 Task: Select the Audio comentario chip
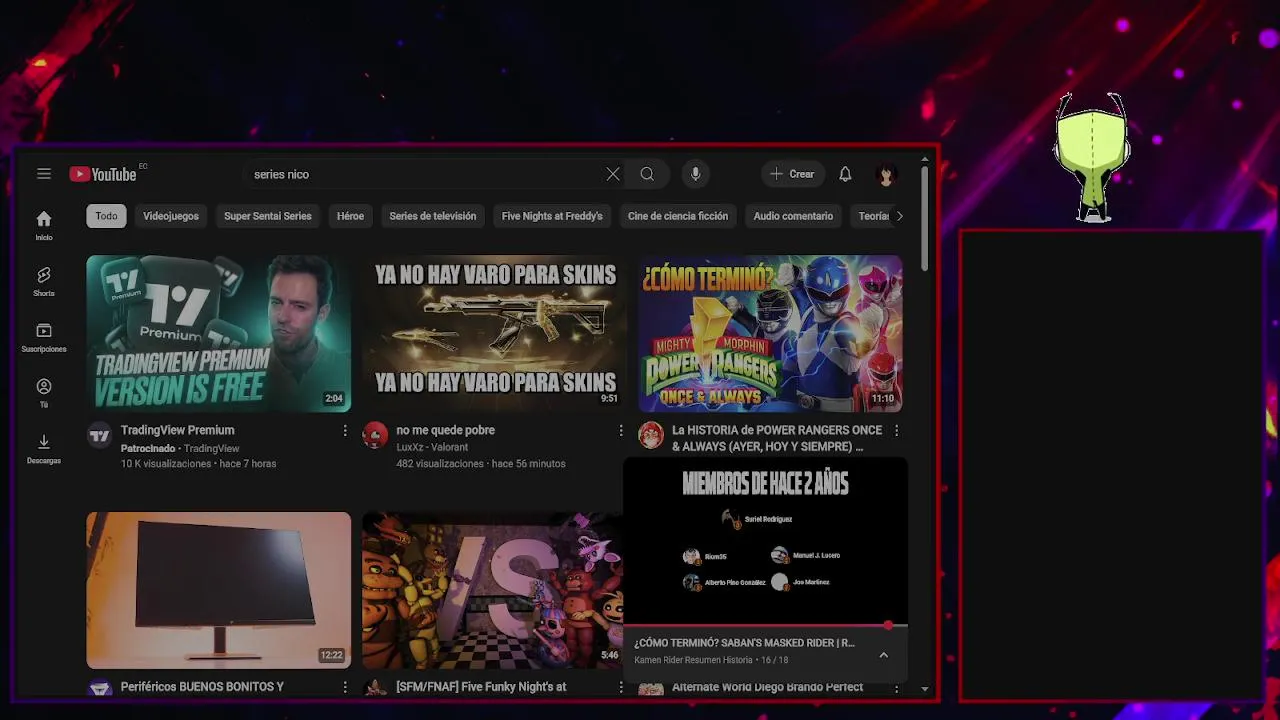793,216
